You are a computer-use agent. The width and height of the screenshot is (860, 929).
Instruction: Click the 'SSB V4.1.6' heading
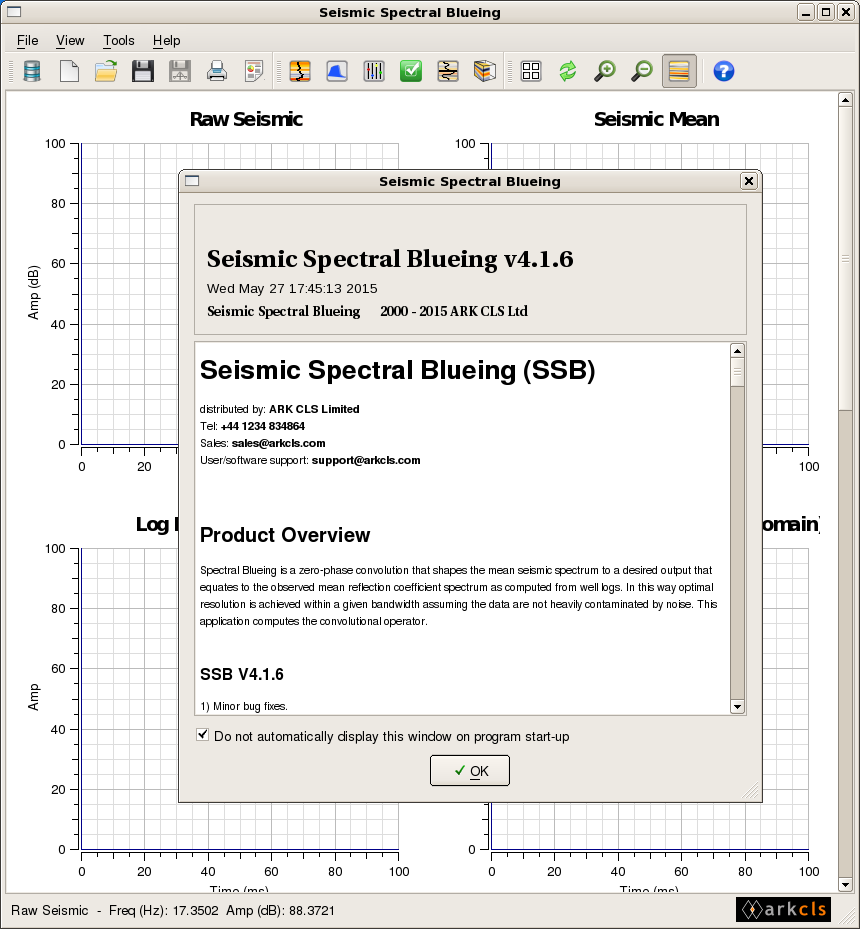[242, 674]
